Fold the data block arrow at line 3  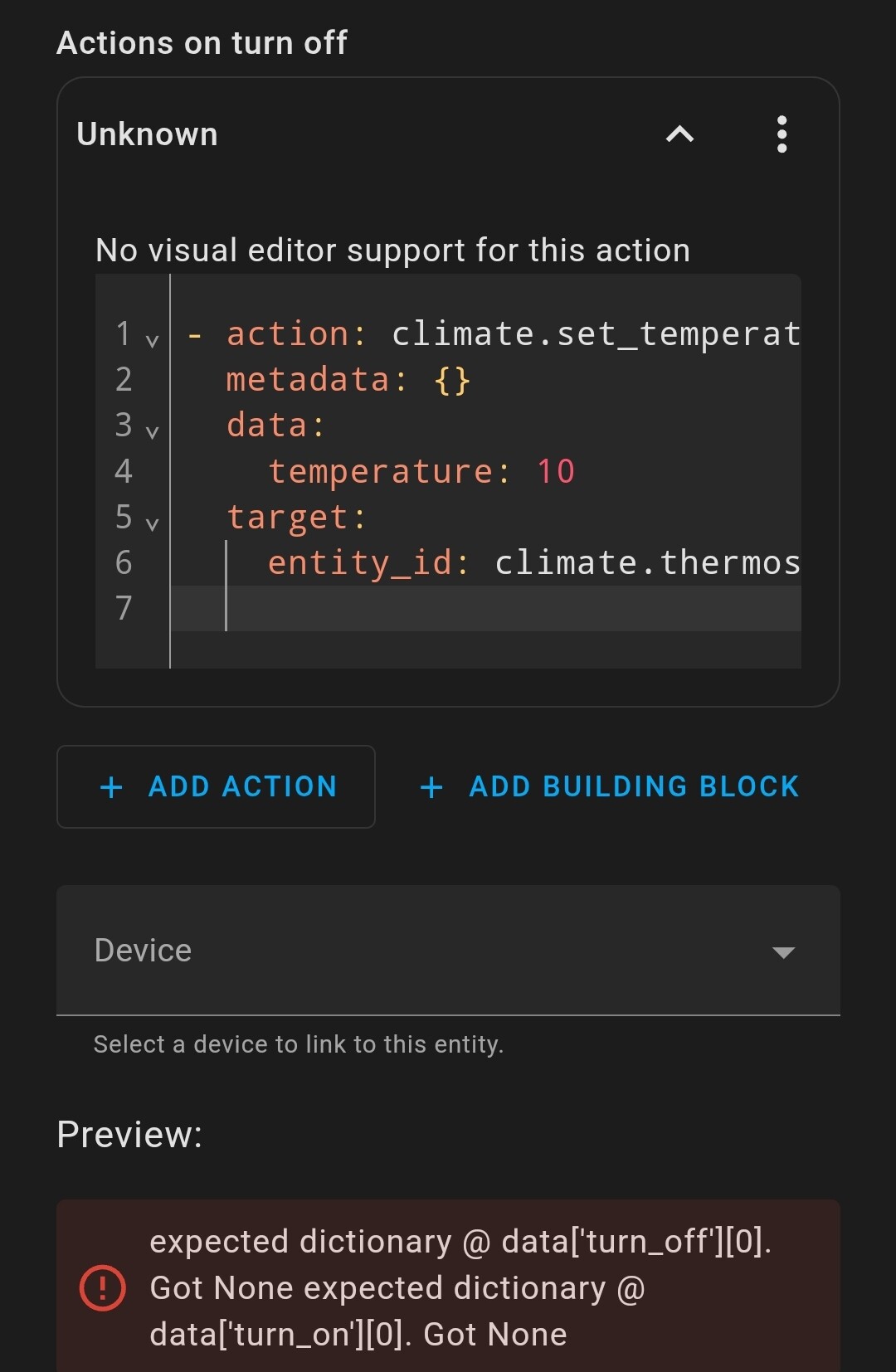point(152,431)
